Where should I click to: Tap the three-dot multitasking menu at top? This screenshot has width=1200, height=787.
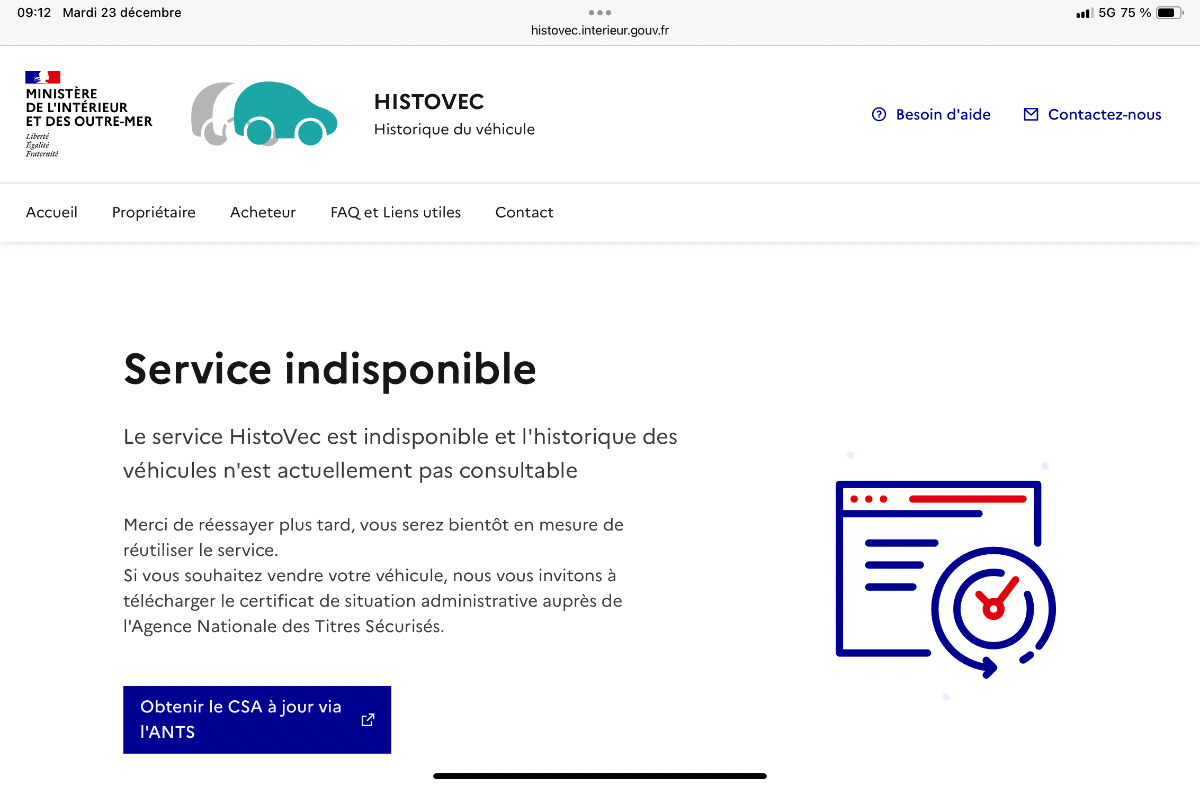click(x=600, y=12)
